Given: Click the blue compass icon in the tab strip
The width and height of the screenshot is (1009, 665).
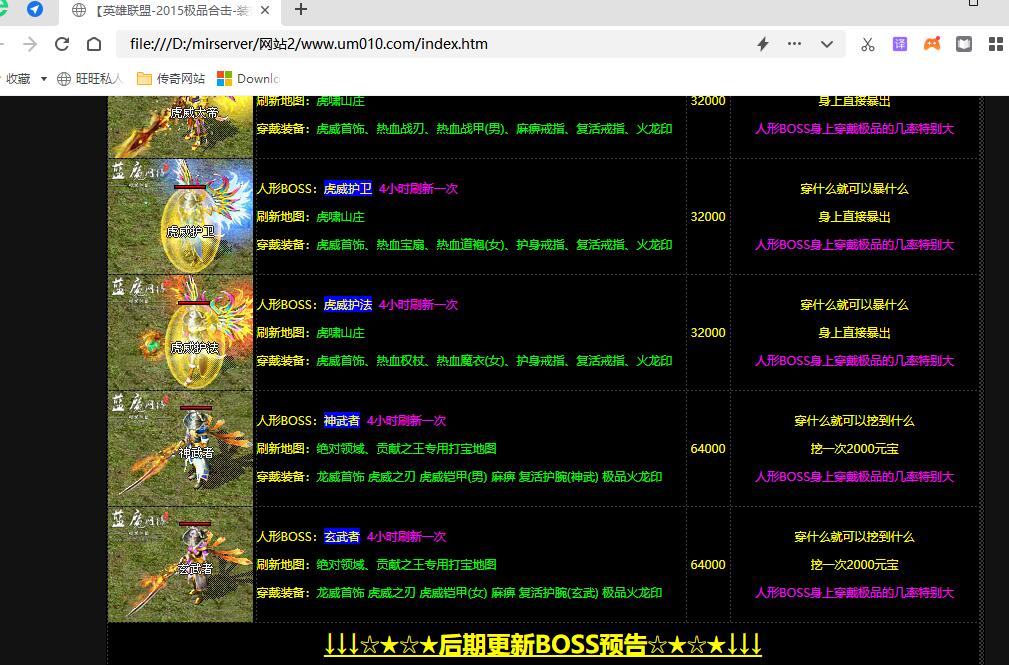Looking at the screenshot, I should coord(35,9).
